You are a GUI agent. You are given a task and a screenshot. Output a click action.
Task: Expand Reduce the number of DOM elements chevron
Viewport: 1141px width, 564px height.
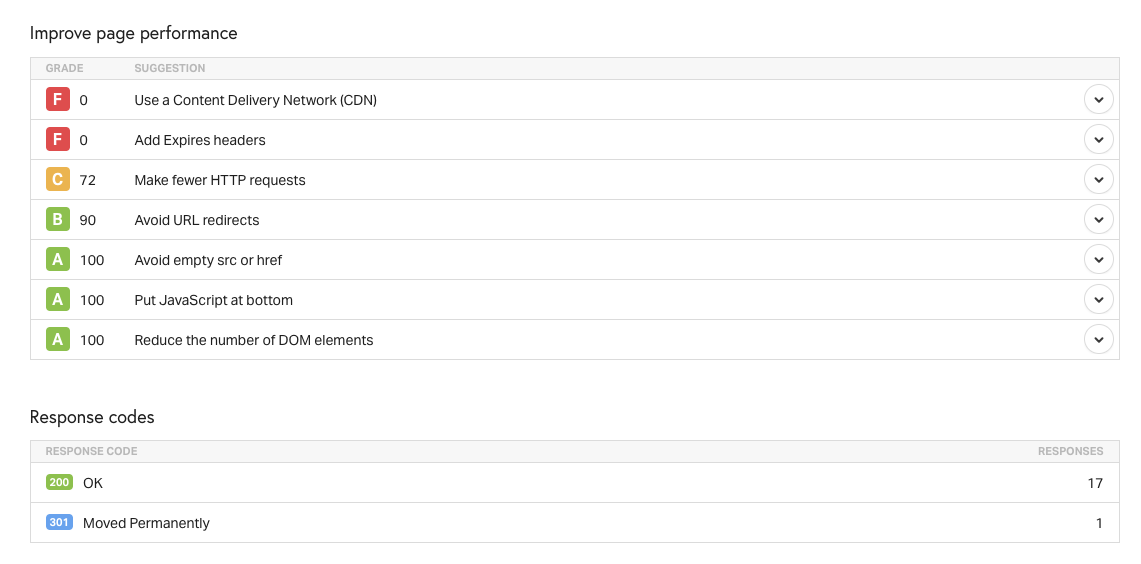pos(1098,340)
